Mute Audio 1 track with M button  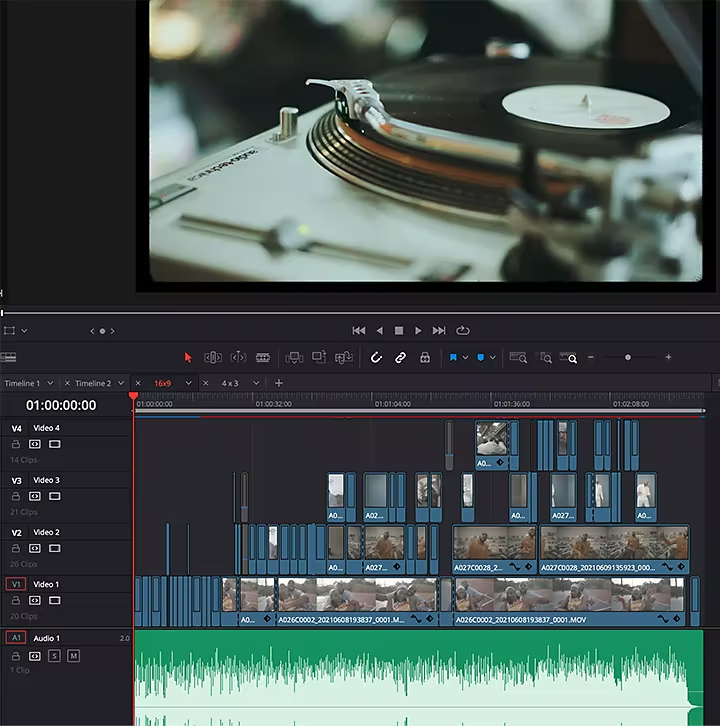[x=73, y=656]
